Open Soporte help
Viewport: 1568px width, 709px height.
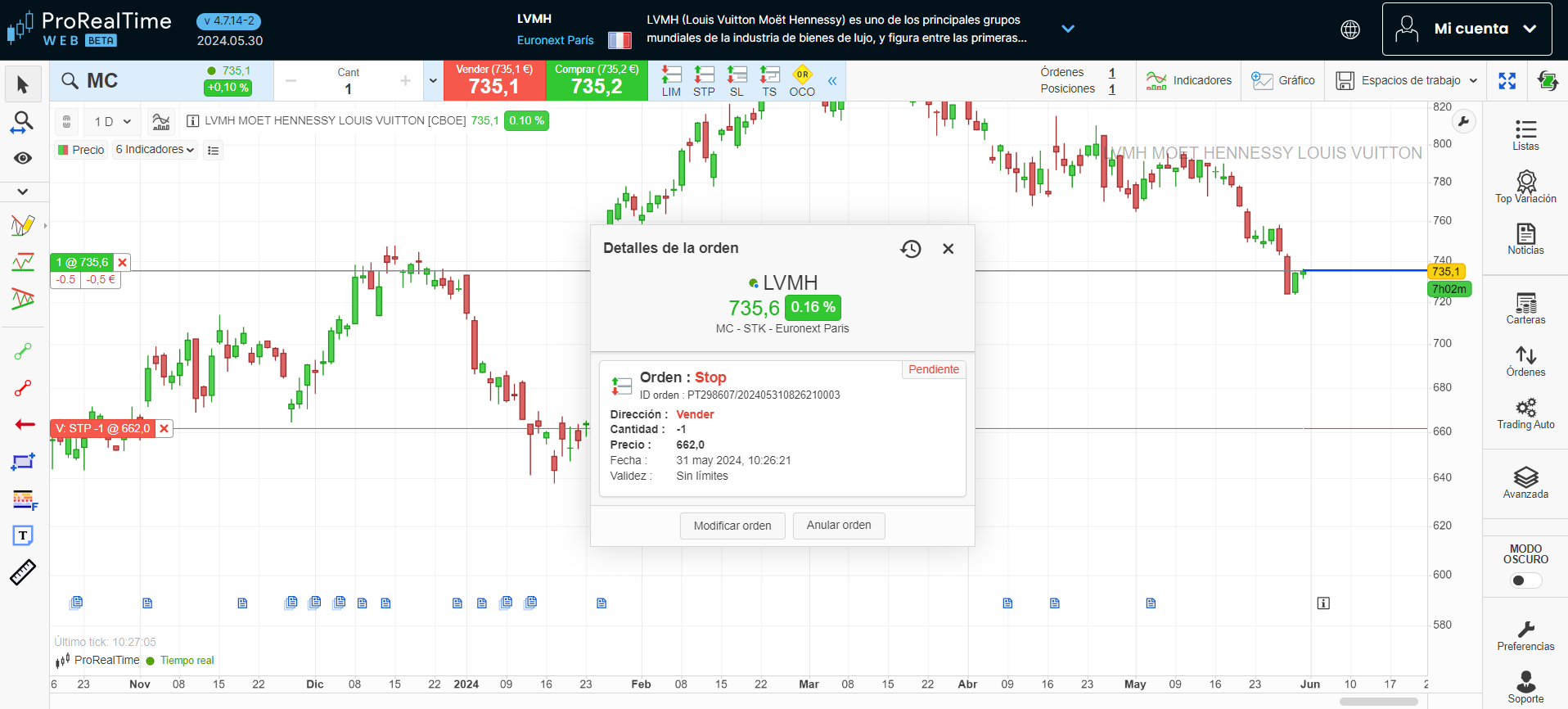click(1525, 688)
